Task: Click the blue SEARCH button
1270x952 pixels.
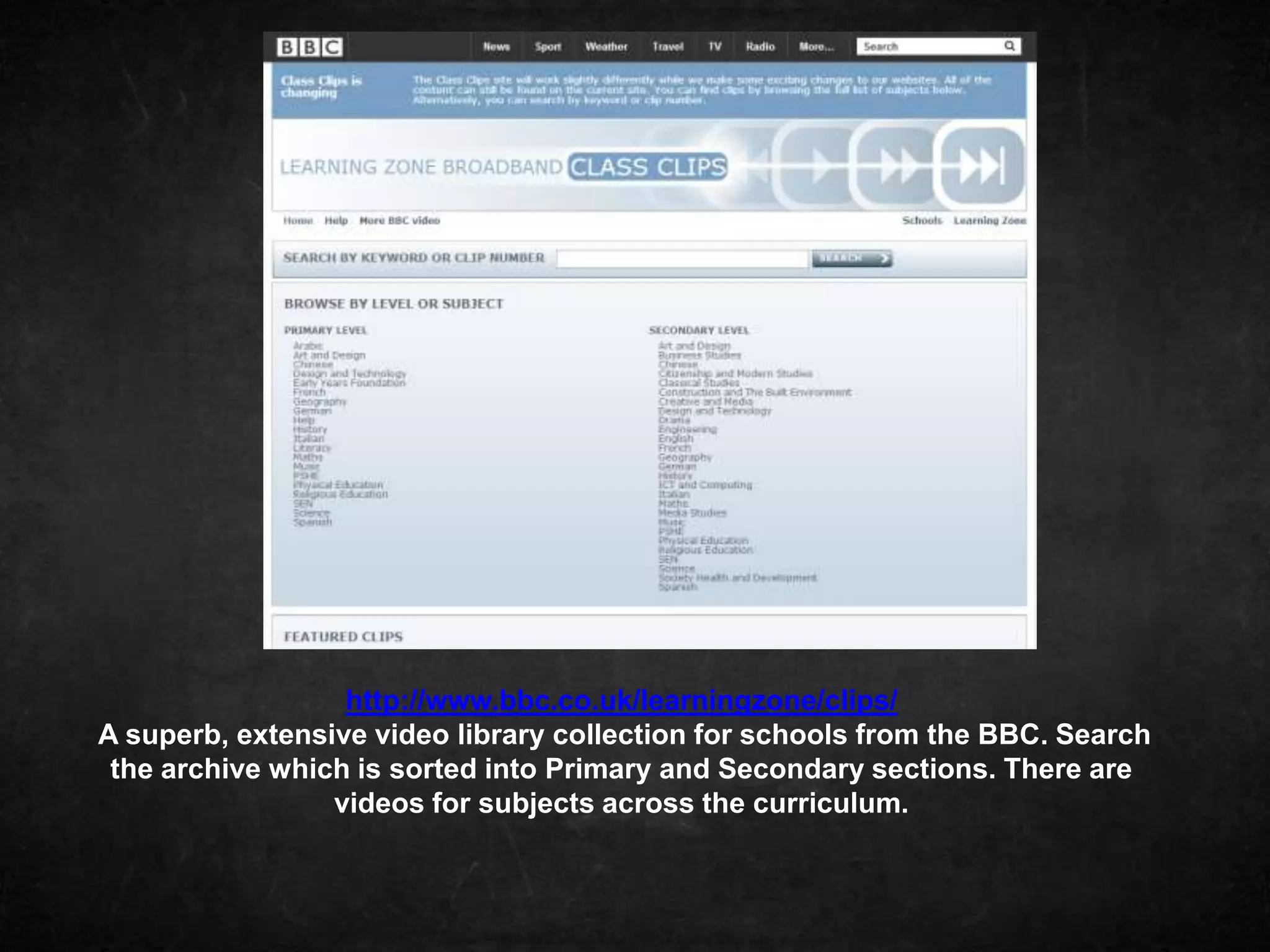Action: point(852,258)
